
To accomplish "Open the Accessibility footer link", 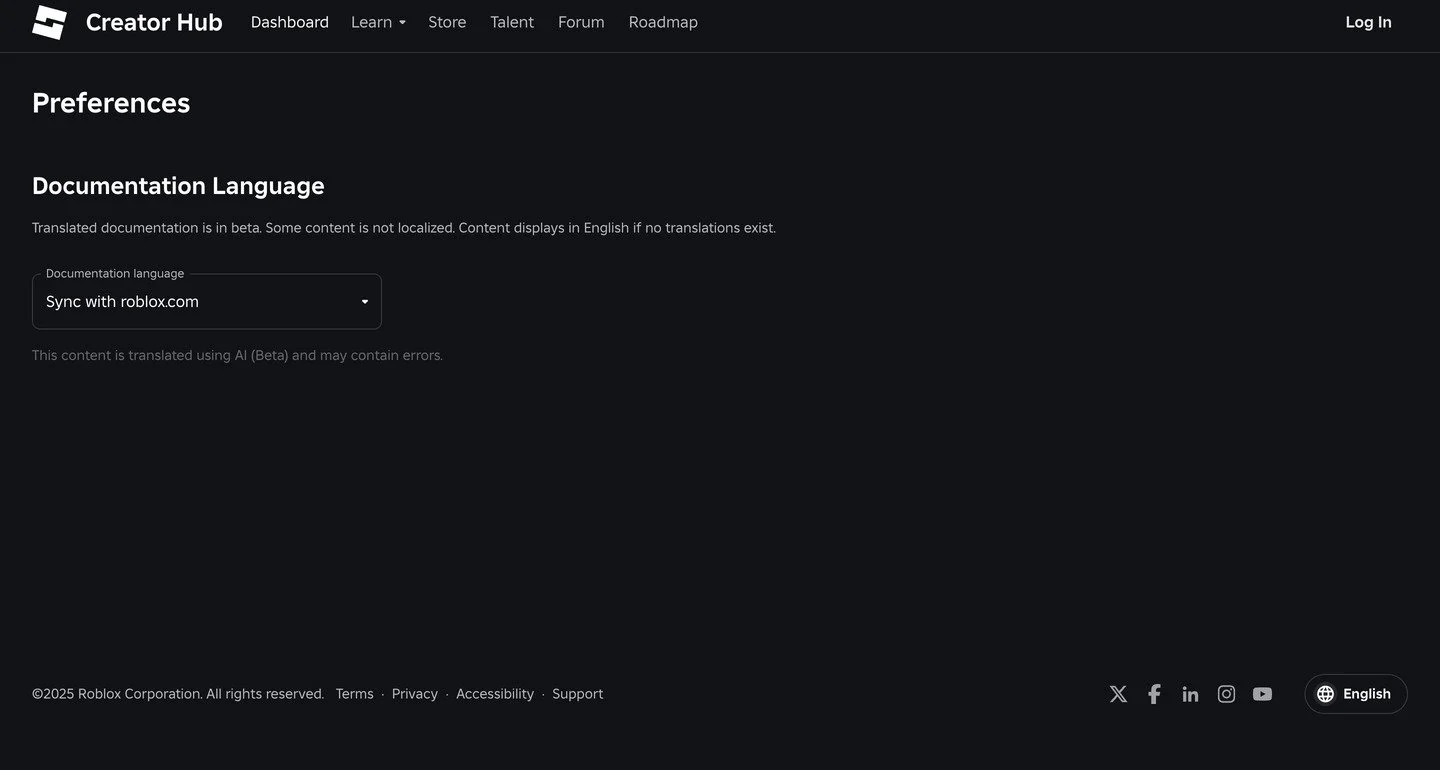I will (x=495, y=694).
